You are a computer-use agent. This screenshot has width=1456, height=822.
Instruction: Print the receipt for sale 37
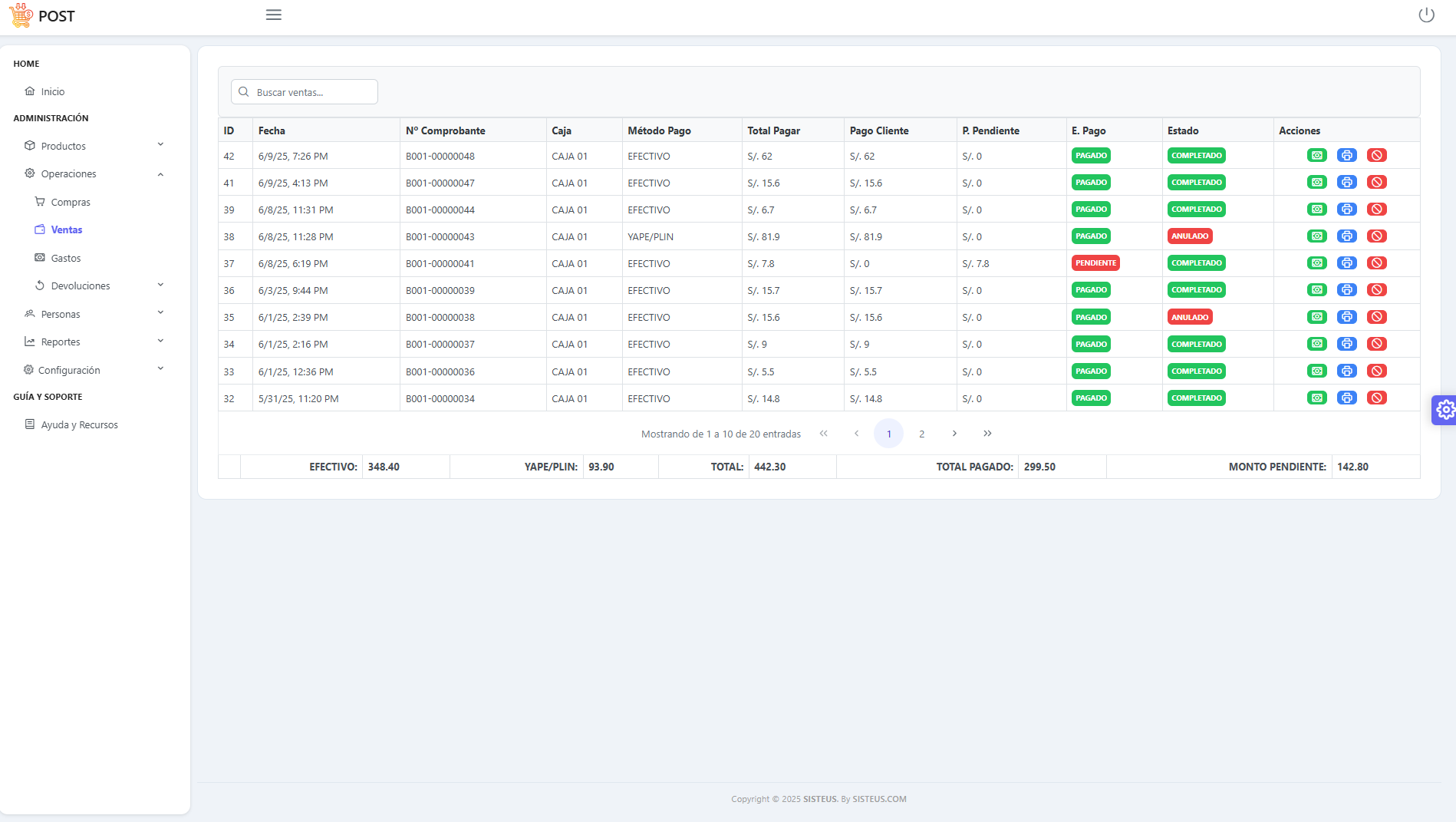click(1346, 263)
